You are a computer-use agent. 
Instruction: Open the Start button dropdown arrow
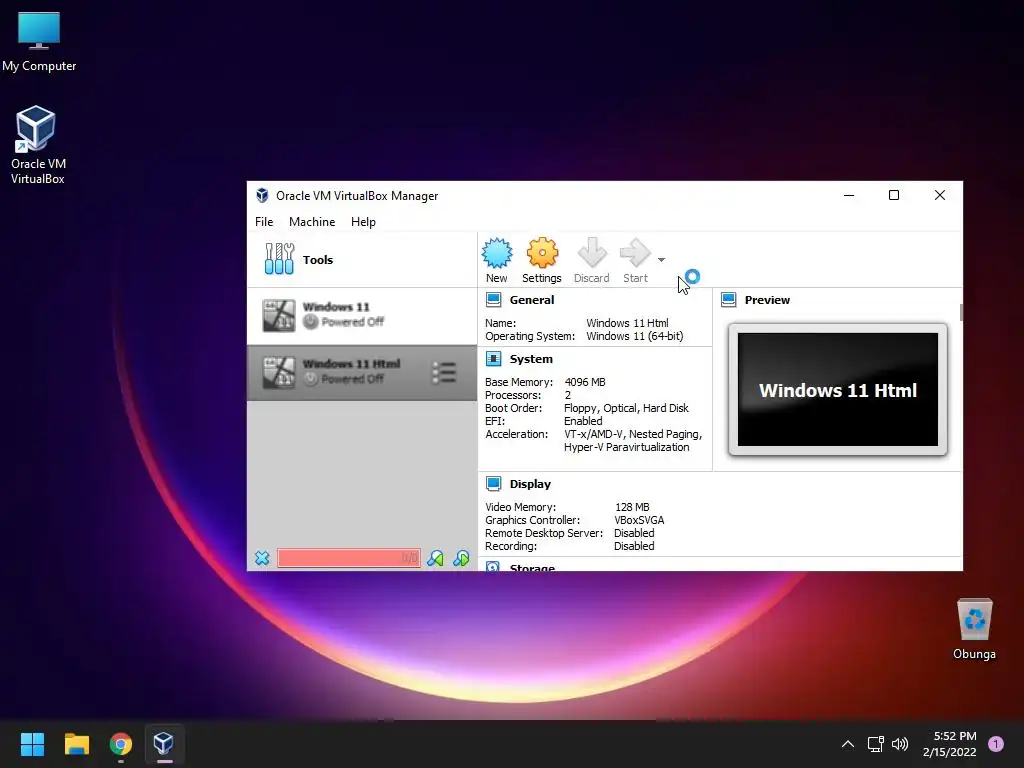[662, 260]
